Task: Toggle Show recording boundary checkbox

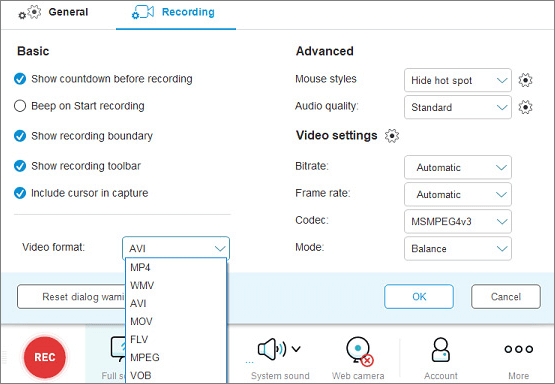Action: click(20, 136)
